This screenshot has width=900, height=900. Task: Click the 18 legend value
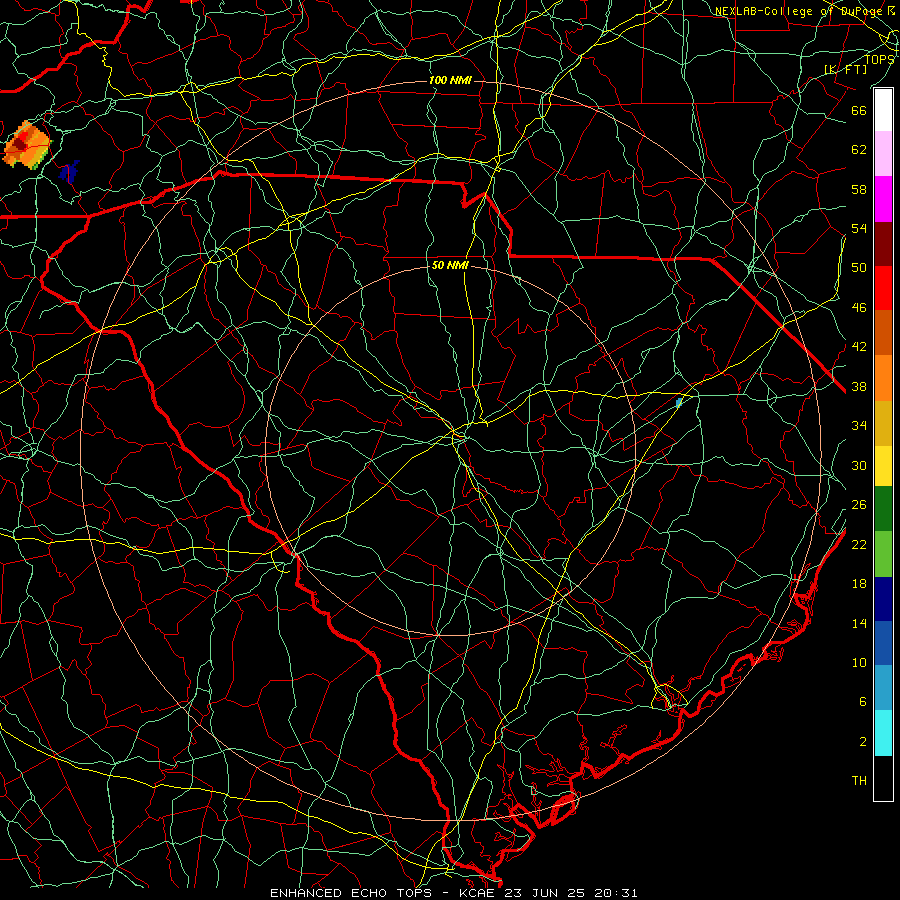coord(859,584)
